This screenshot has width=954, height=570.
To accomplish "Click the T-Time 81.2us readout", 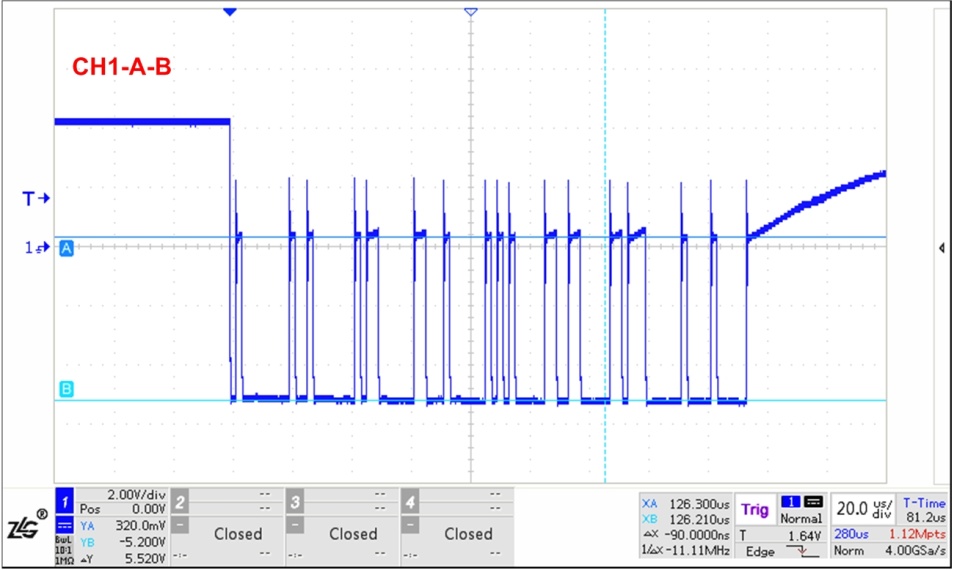I will point(921,510).
